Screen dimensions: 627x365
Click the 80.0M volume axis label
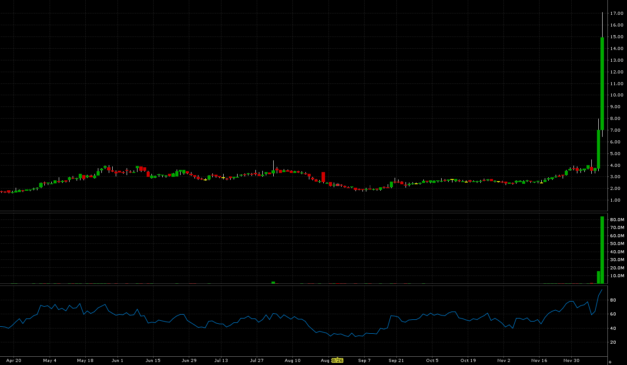[617, 219]
